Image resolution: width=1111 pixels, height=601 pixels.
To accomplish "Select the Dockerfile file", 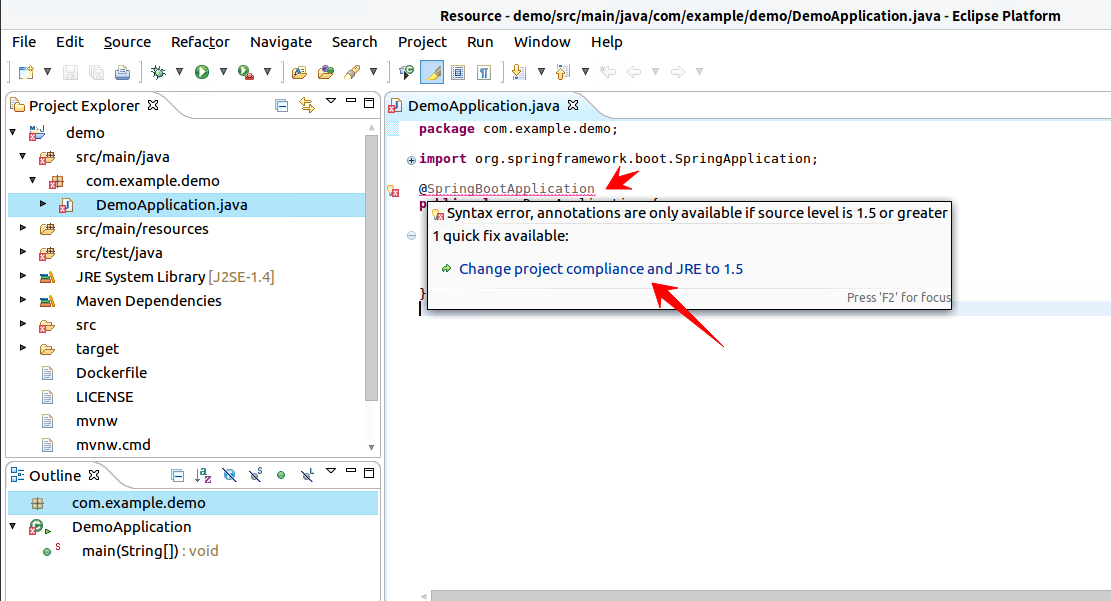I will (111, 373).
